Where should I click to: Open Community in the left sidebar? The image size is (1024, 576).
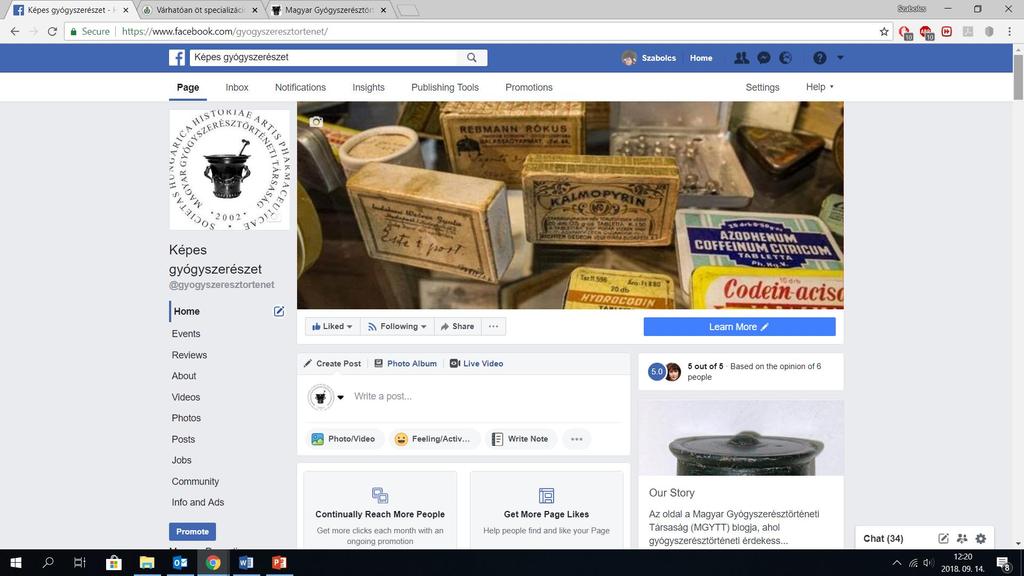(195, 481)
